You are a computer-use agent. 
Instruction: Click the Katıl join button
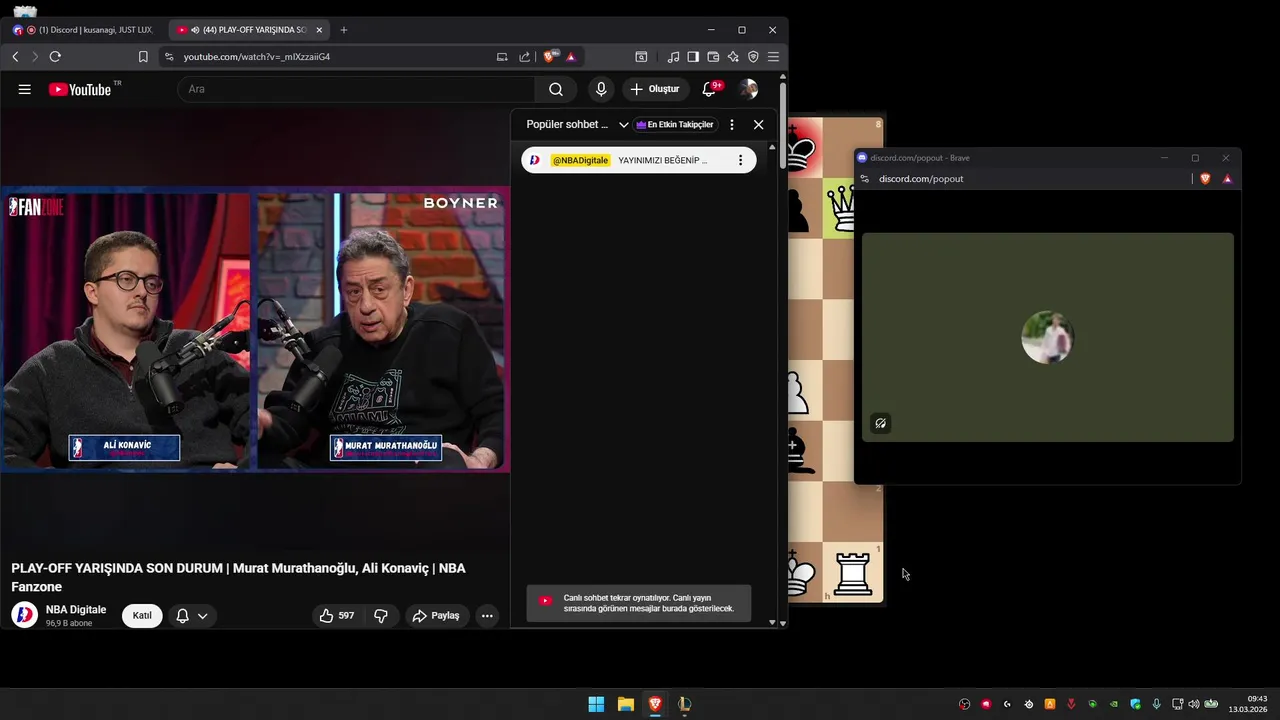(x=142, y=616)
